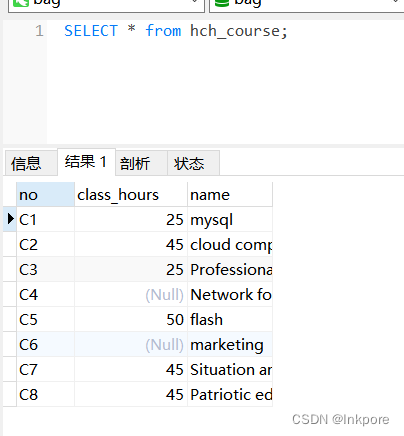Click the 'mysql' name cell
The image size is (404, 436).
click(x=230, y=219)
